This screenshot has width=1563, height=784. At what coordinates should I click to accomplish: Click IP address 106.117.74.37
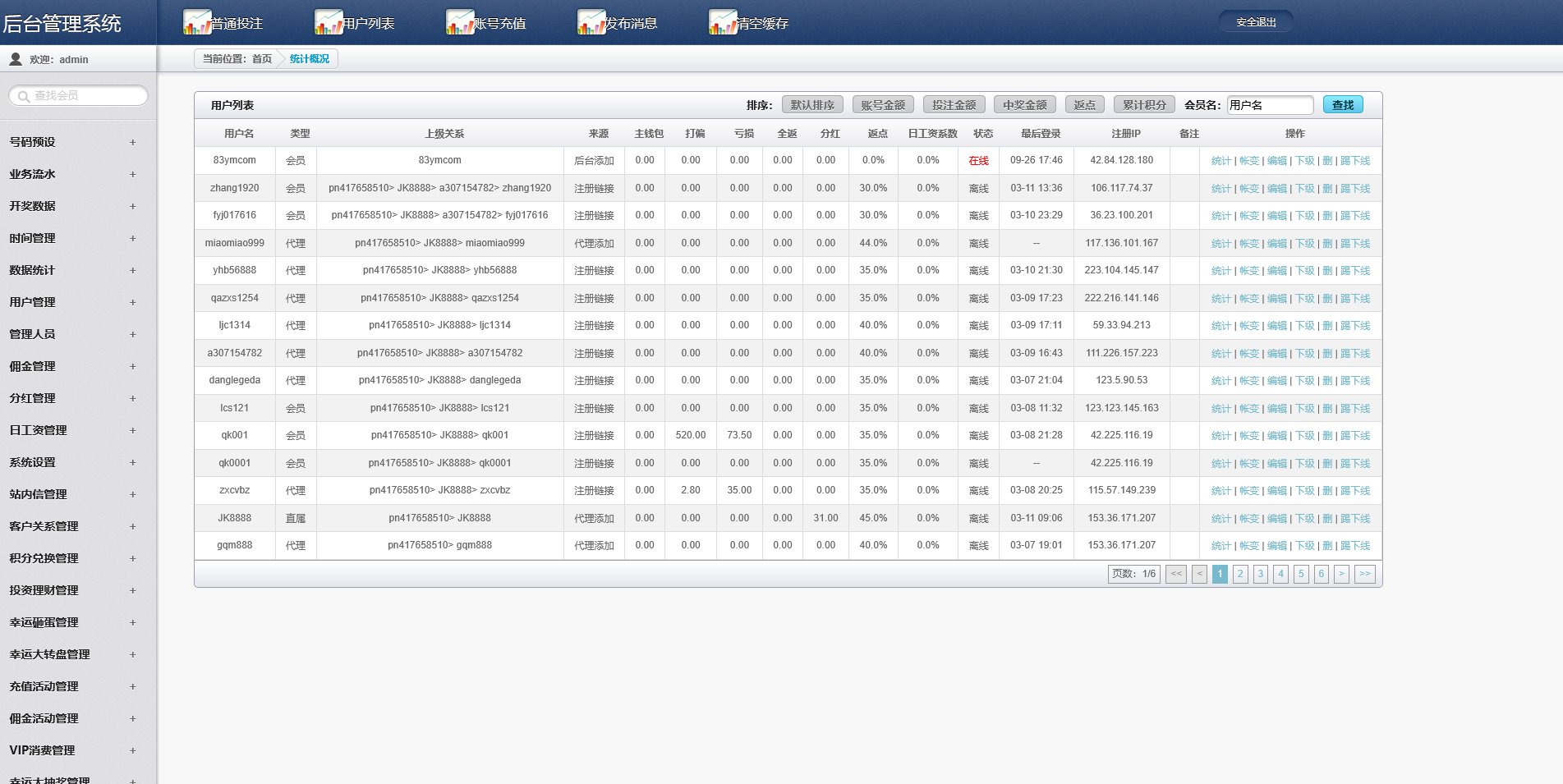(1122, 188)
